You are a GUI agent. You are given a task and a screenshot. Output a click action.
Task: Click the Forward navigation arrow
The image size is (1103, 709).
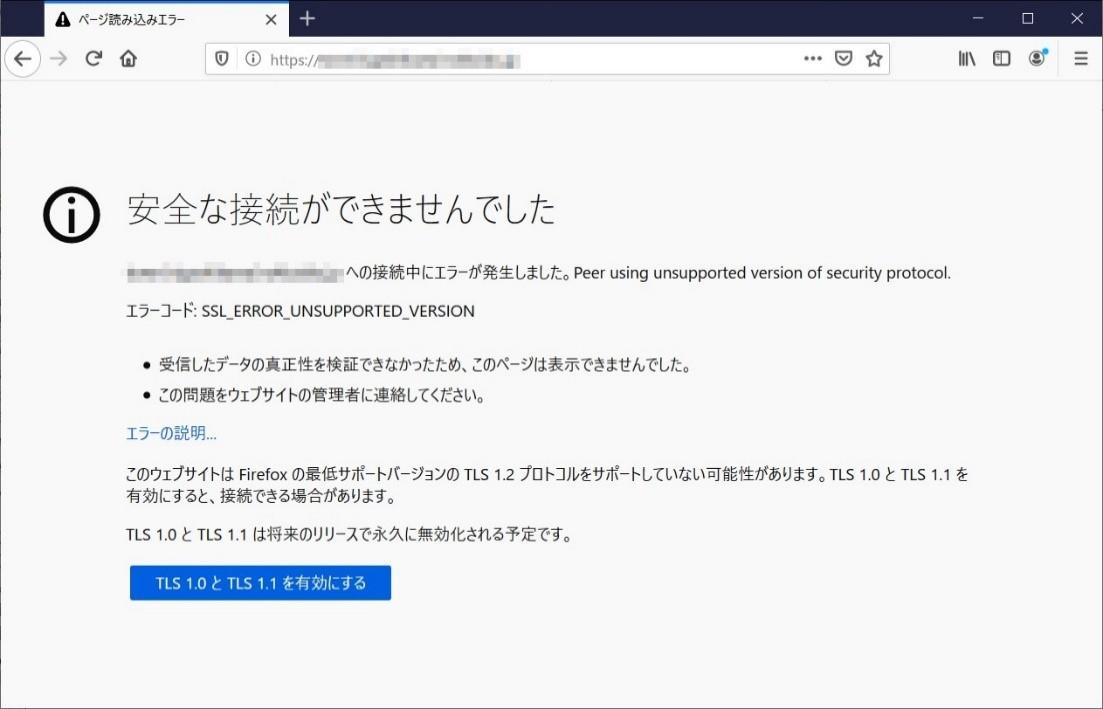(x=59, y=59)
